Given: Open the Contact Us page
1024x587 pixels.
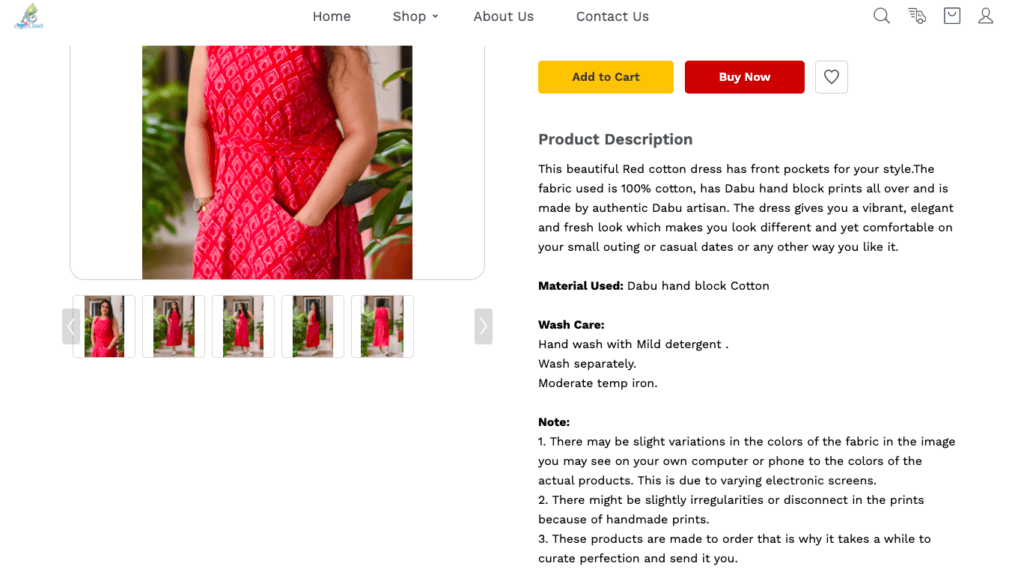Looking at the screenshot, I should coord(612,16).
